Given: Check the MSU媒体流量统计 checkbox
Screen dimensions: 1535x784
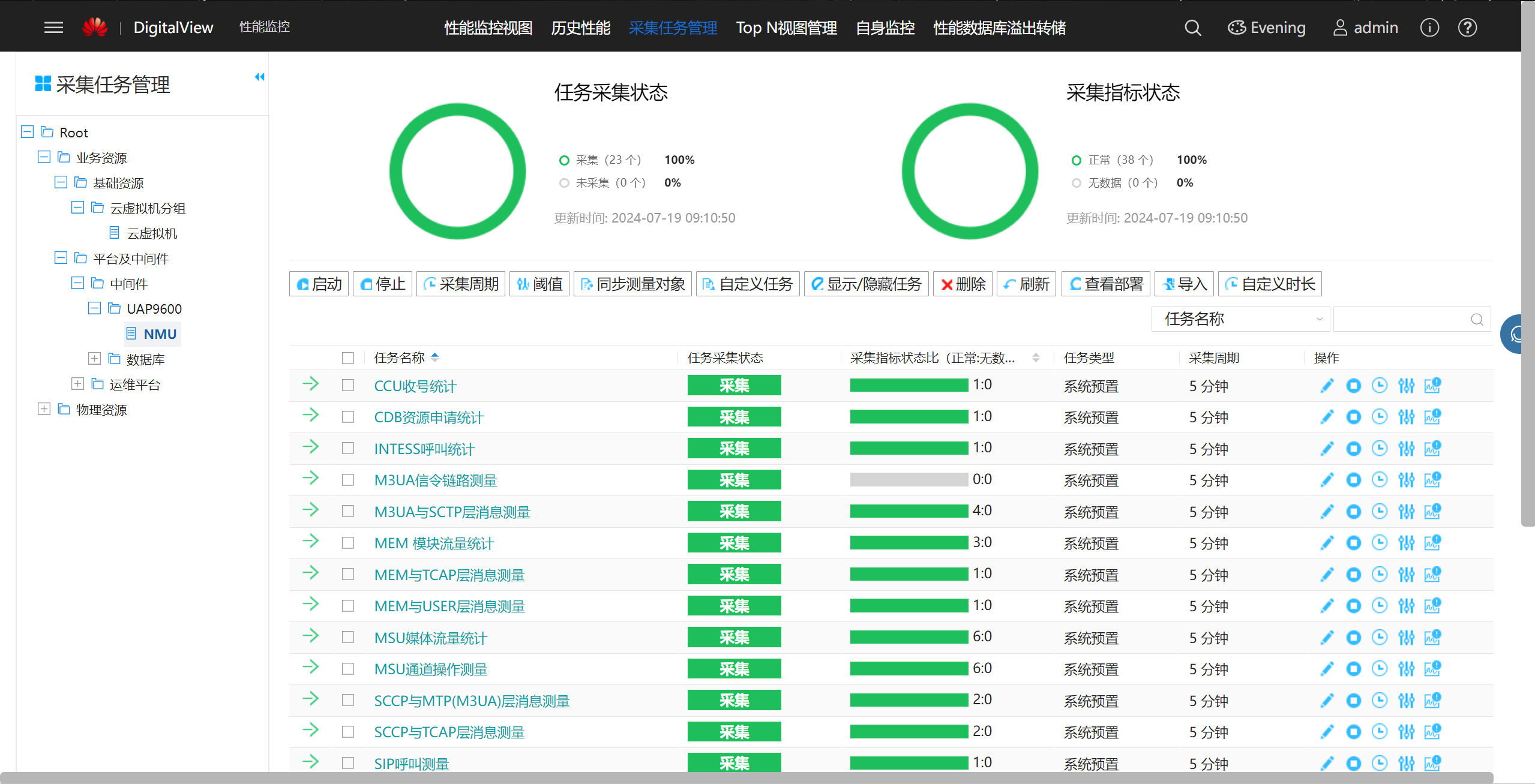Looking at the screenshot, I should (348, 637).
